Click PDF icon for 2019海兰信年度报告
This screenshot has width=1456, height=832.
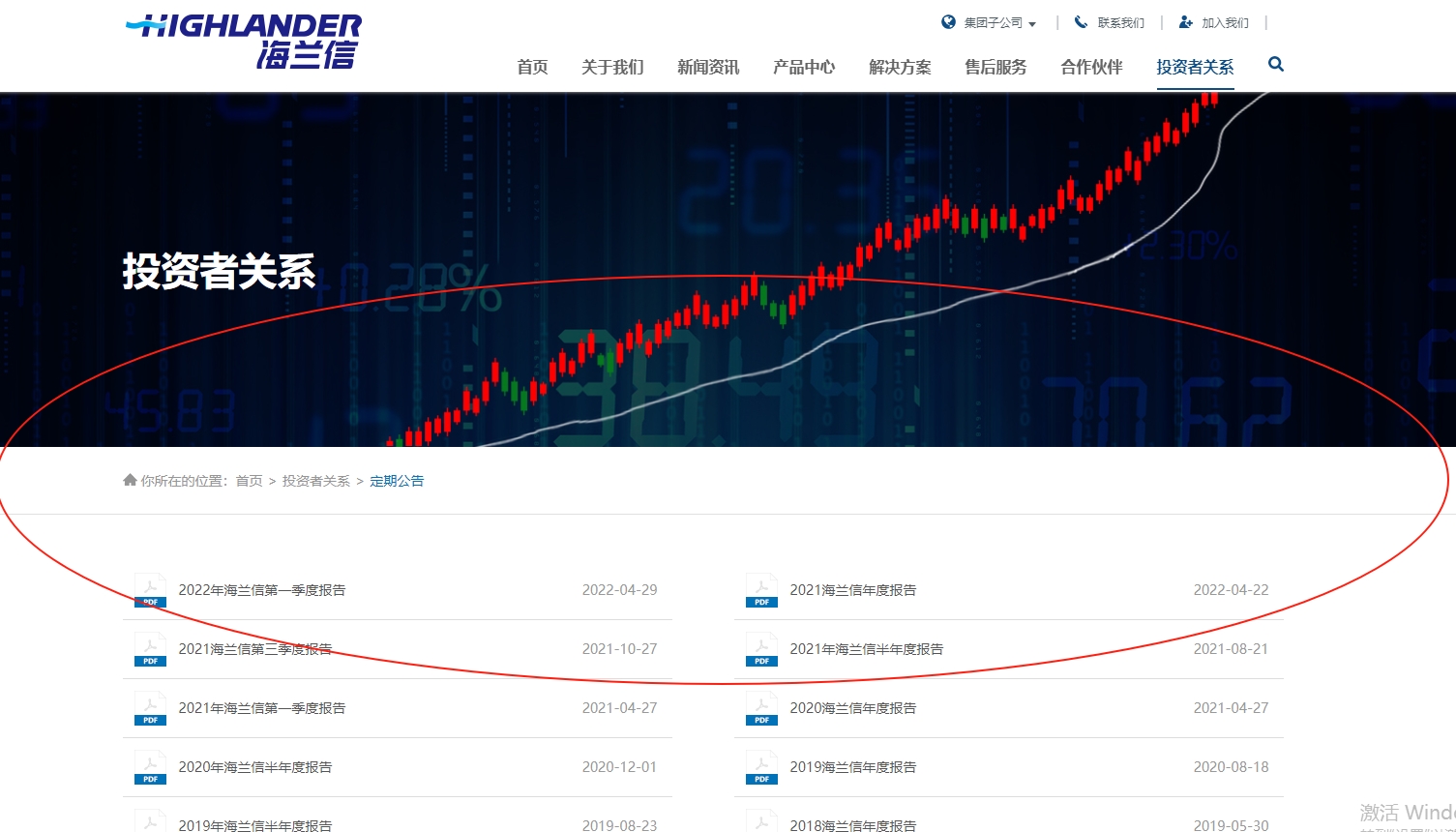tap(761, 767)
